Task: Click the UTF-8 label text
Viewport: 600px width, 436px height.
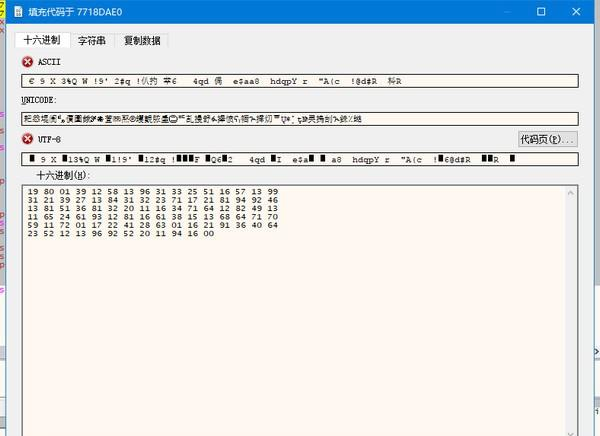Action: coord(52,138)
